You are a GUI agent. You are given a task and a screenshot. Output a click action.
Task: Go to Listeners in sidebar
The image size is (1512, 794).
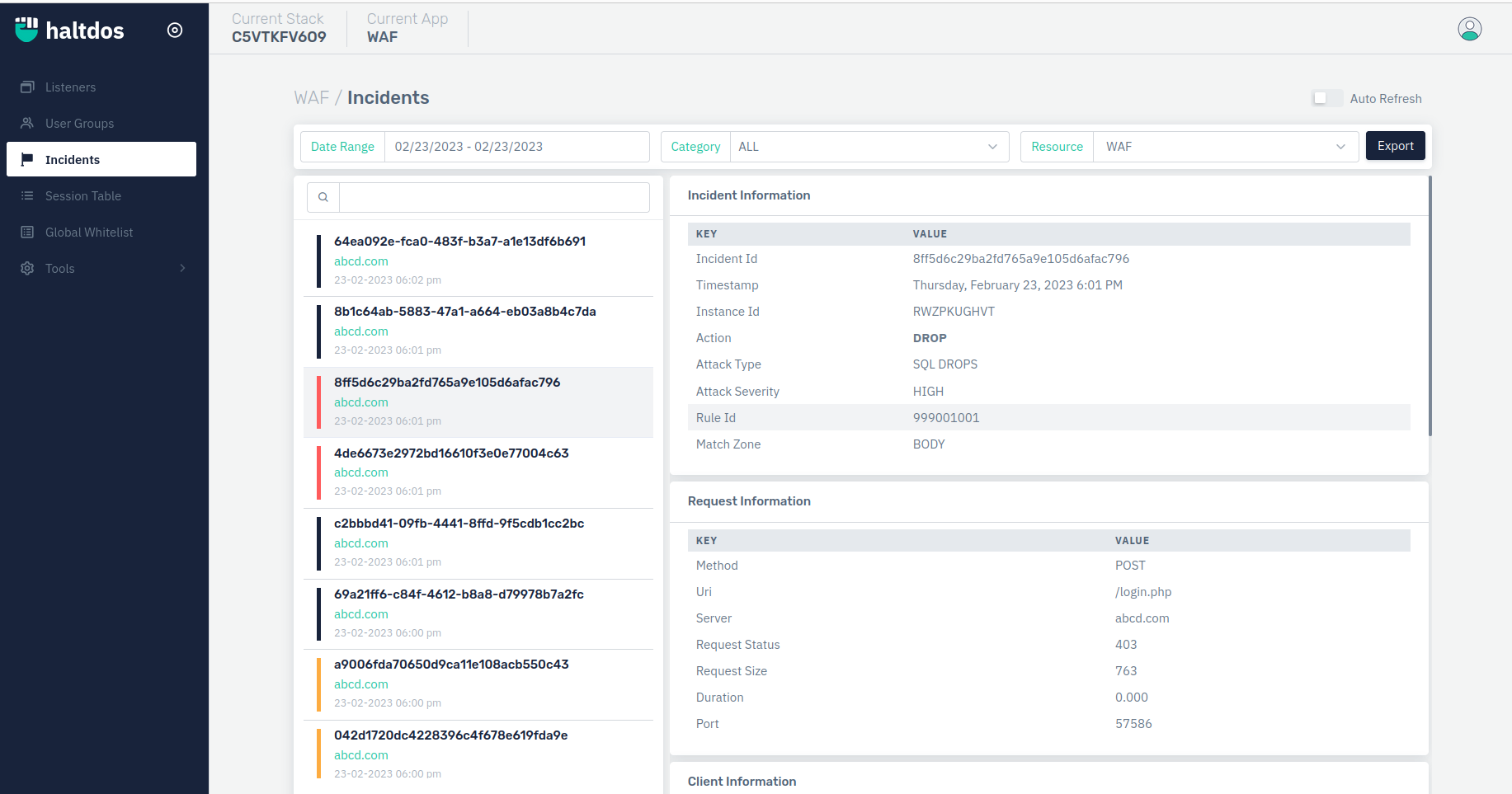coord(101,87)
